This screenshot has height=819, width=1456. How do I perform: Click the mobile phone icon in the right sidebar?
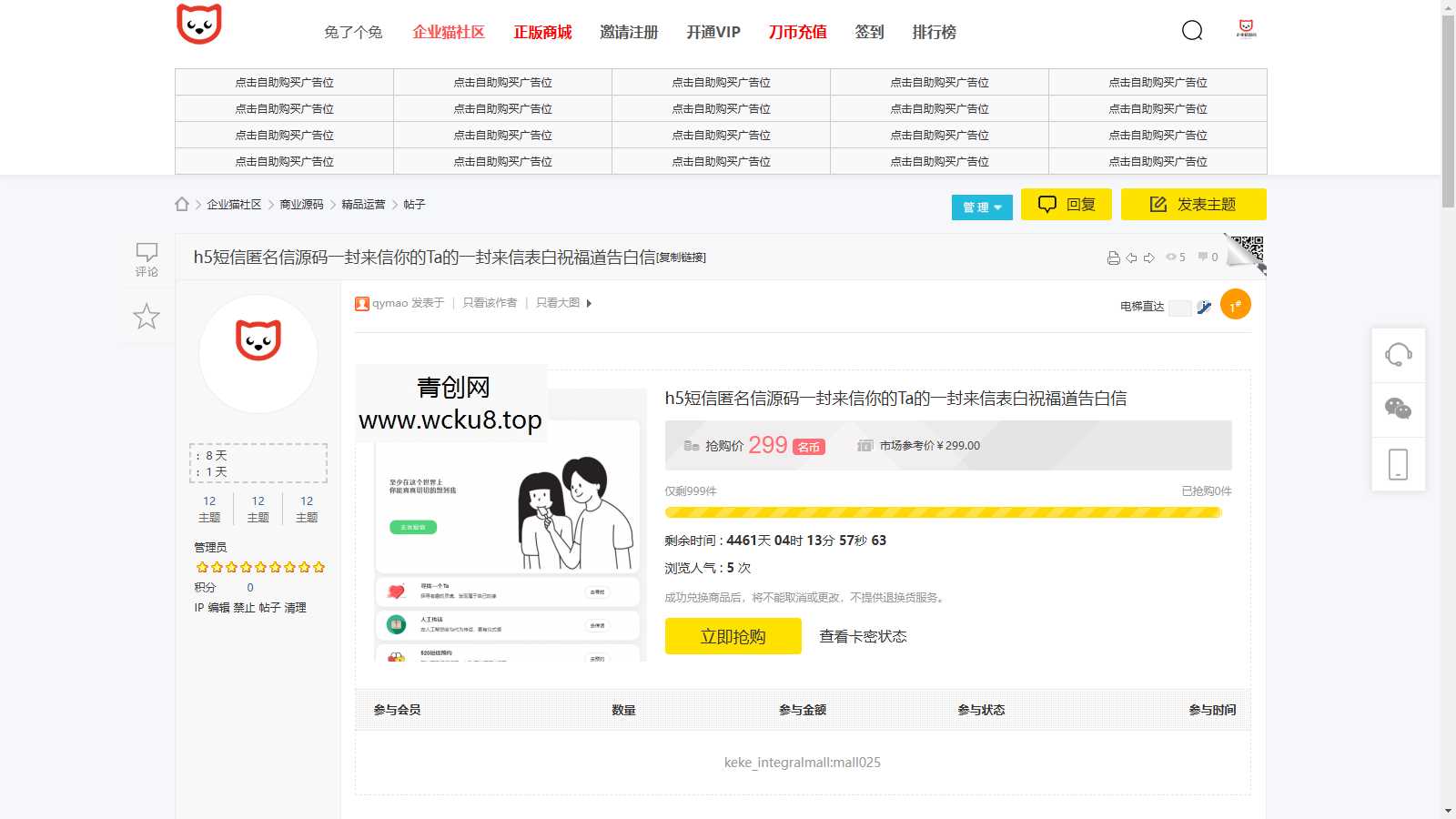pyautogui.click(x=1399, y=463)
